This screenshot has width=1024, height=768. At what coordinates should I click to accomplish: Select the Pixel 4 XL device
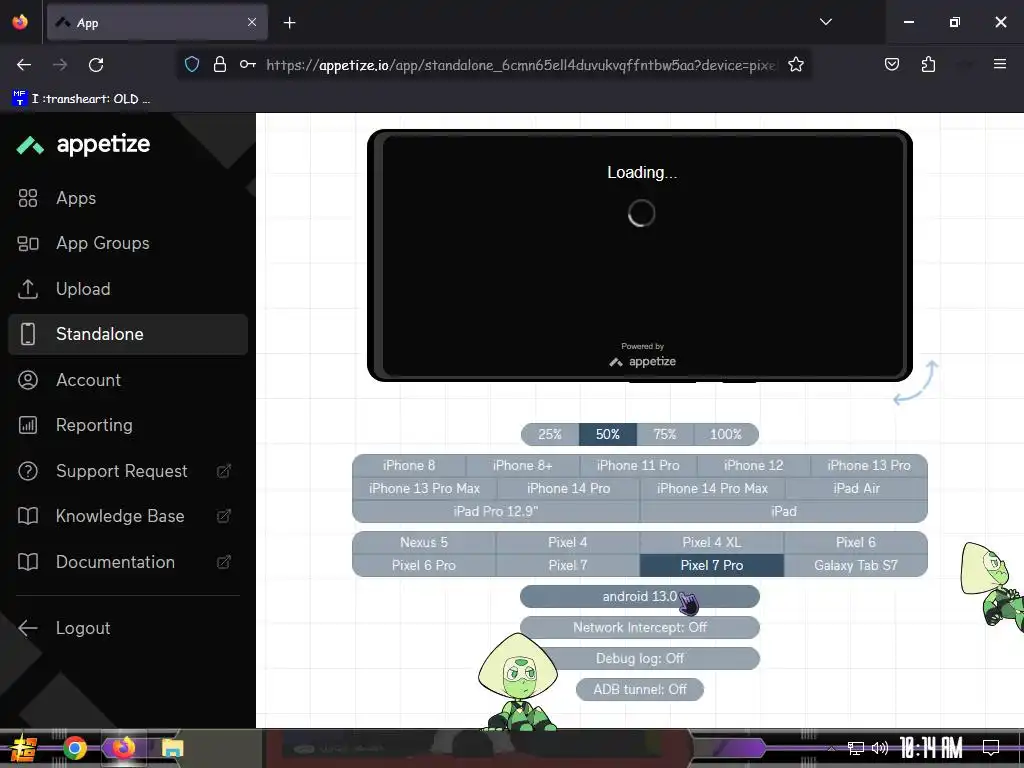pyautogui.click(x=712, y=543)
